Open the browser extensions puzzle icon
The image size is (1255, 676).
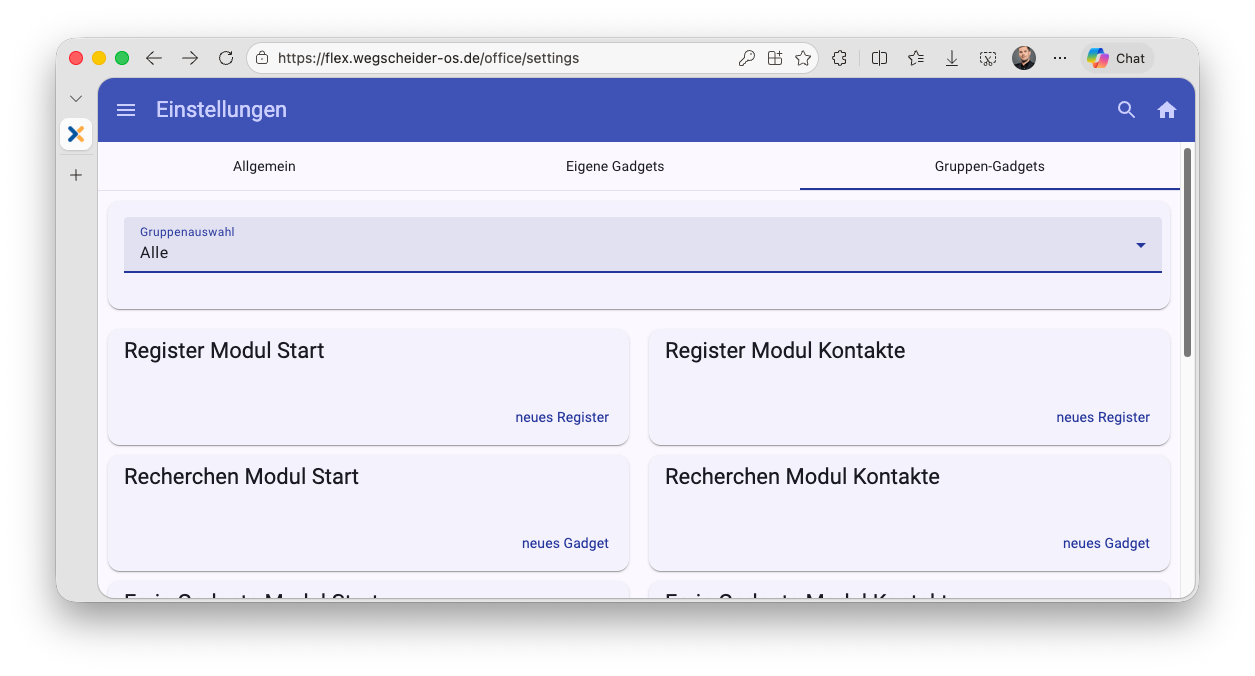(x=840, y=58)
